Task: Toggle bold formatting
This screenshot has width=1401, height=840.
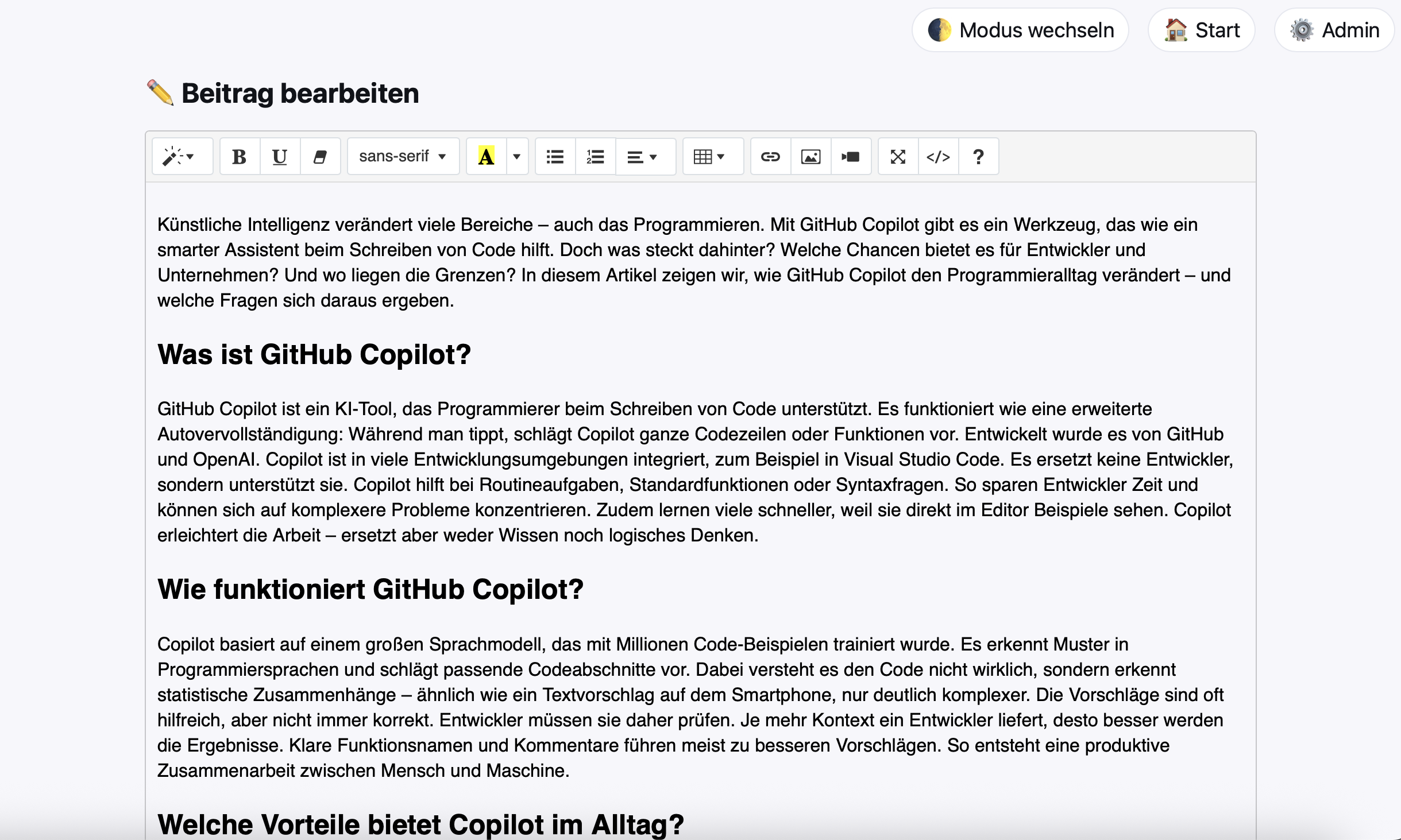Action: pyautogui.click(x=240, y=157)
